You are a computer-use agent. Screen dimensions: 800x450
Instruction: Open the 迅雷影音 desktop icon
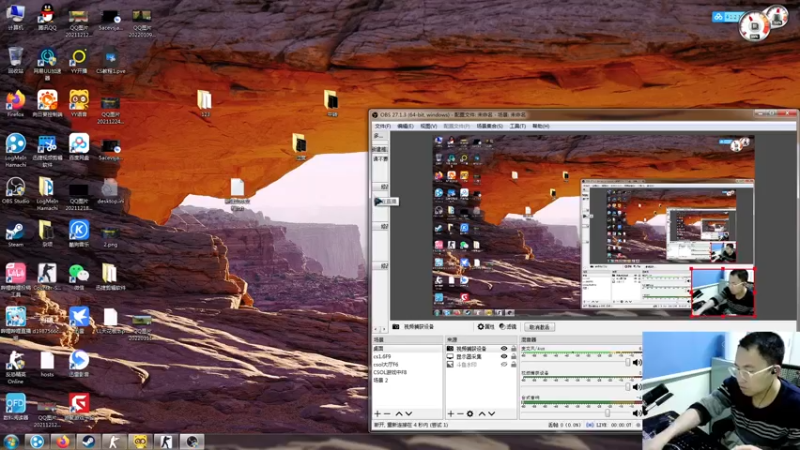[79, 364]
